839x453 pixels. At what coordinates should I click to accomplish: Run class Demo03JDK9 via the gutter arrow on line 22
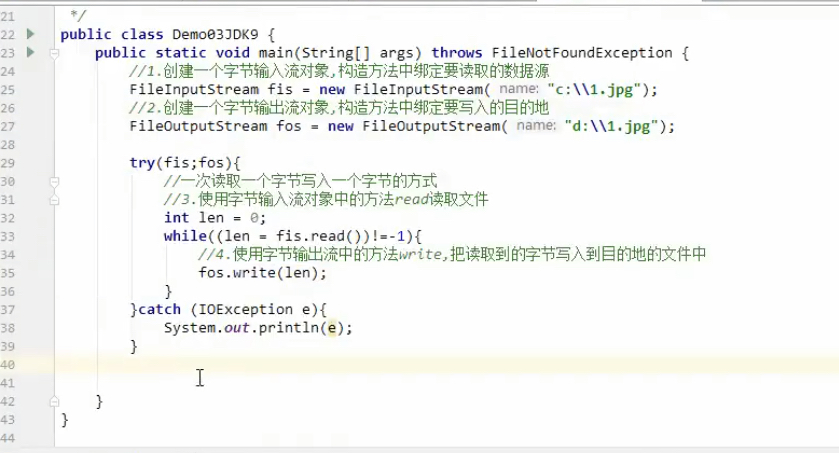[x=30, y=34]
